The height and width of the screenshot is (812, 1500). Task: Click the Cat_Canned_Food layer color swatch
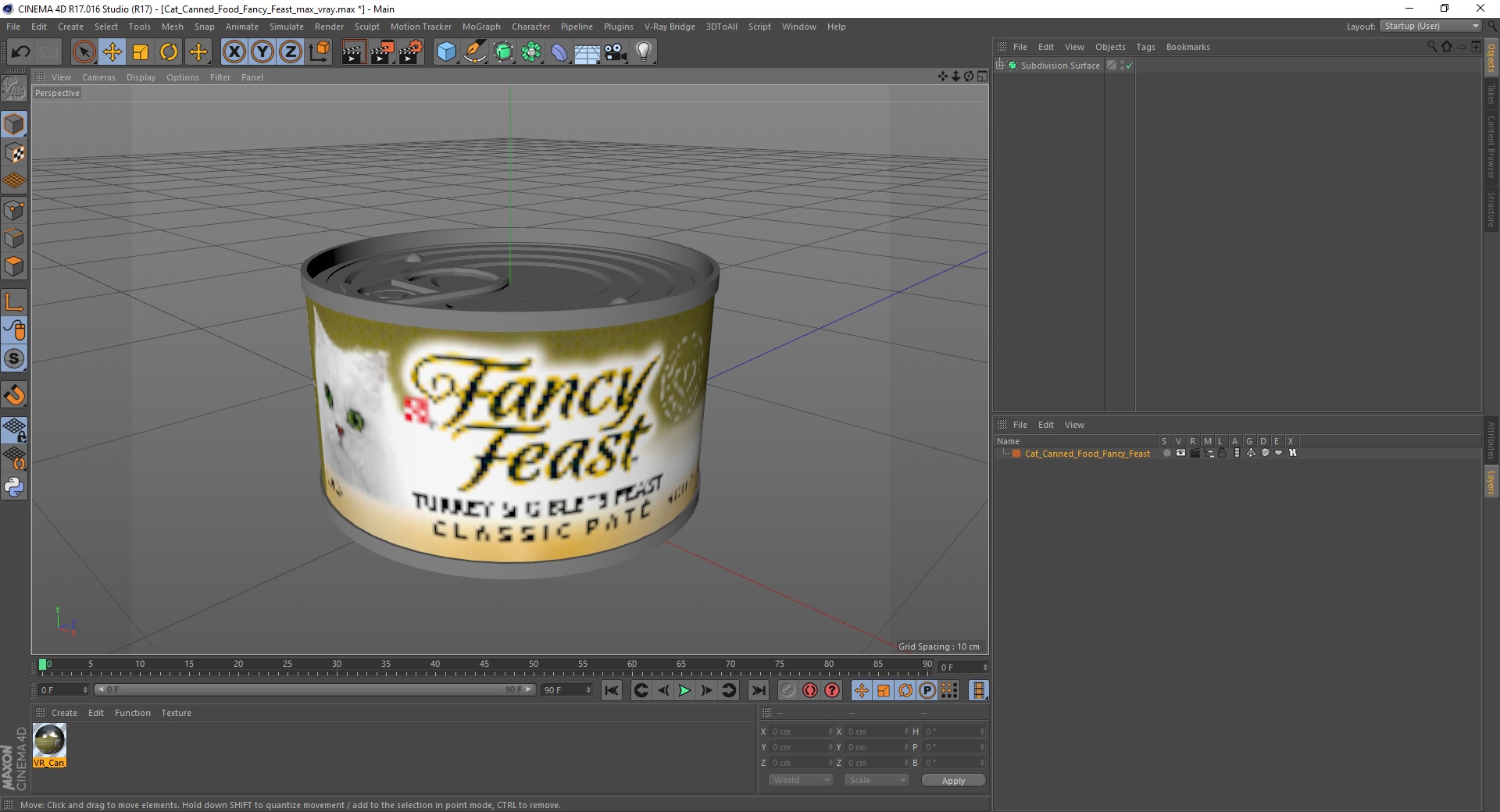pos(1016,454)
